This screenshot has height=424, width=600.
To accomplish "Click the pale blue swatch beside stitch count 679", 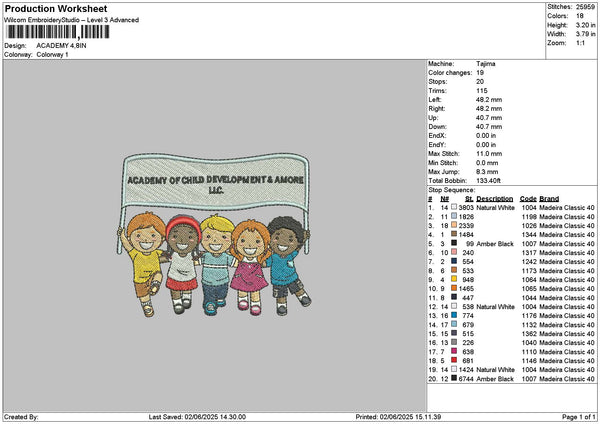I will coord(454,324).
